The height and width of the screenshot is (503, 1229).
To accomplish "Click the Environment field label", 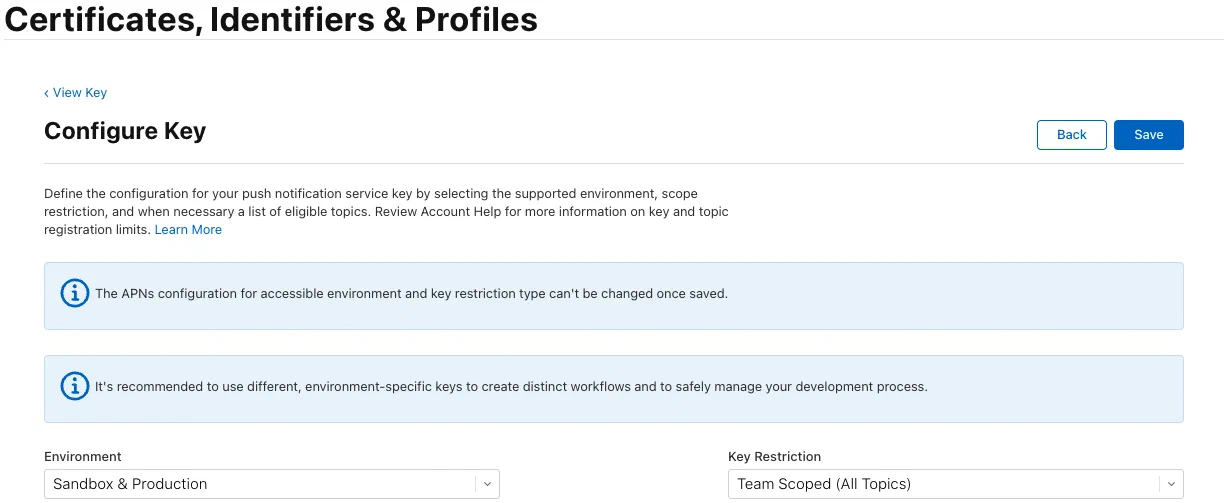I will coord(83,457).
